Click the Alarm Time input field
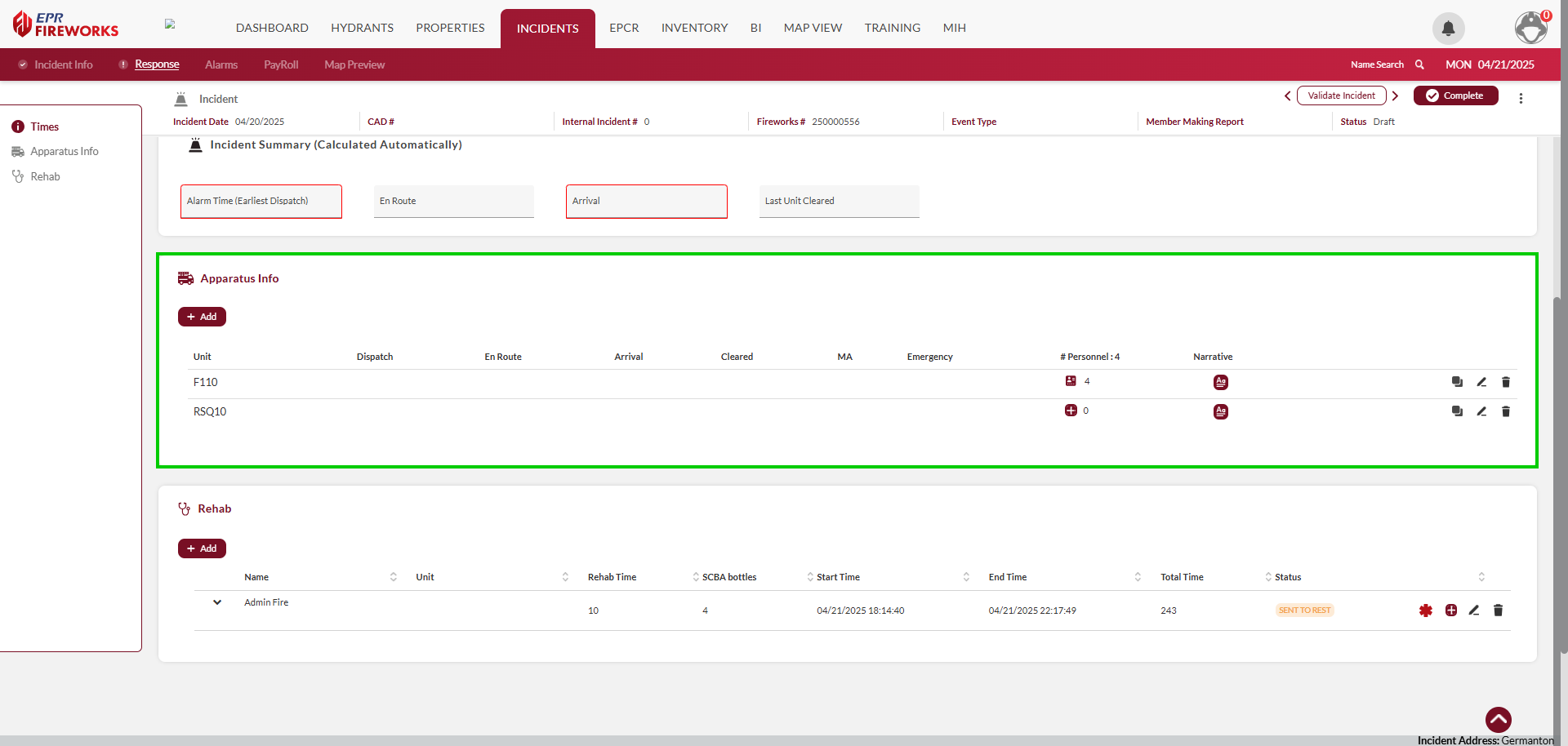 (x=261, y=202)
